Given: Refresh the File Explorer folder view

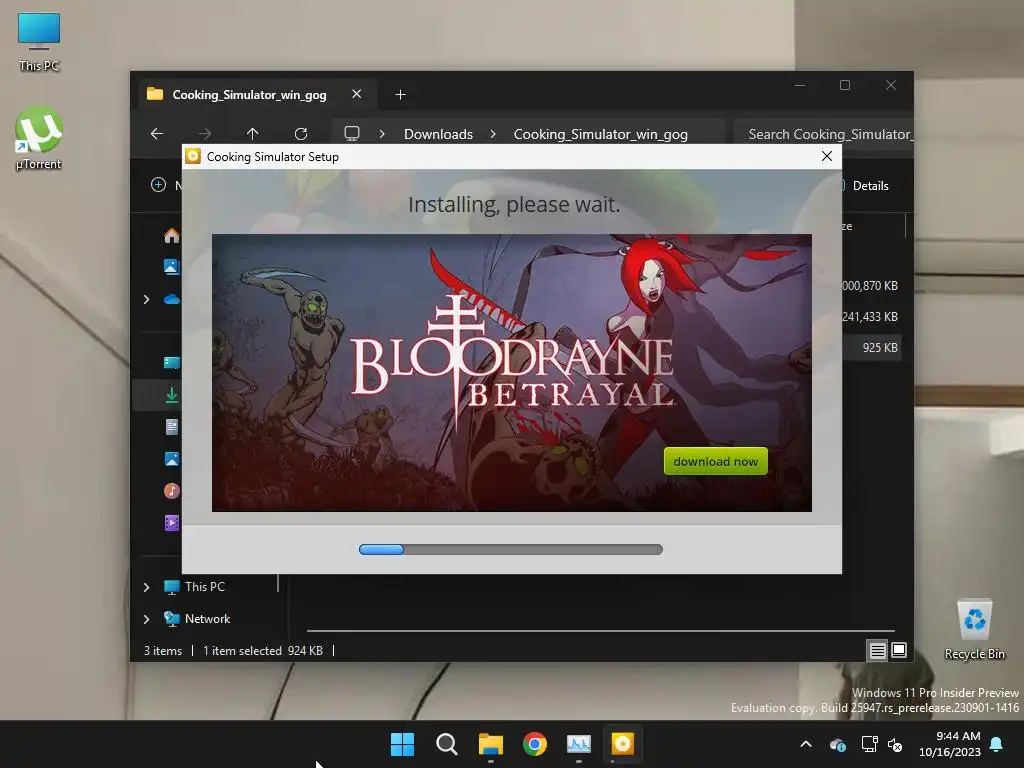Looking at the screenshot, I should pos(300,134).
